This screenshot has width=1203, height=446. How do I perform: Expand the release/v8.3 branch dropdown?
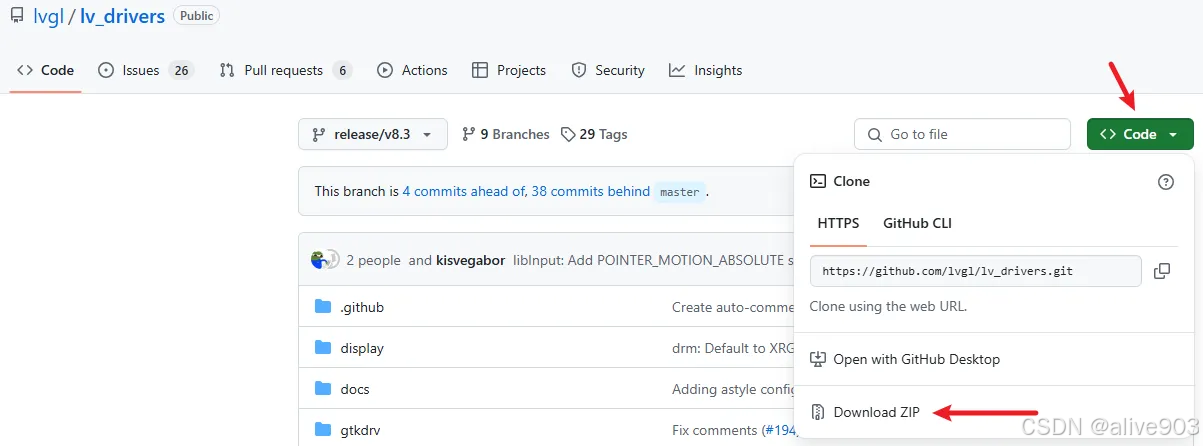pos(372,134)
